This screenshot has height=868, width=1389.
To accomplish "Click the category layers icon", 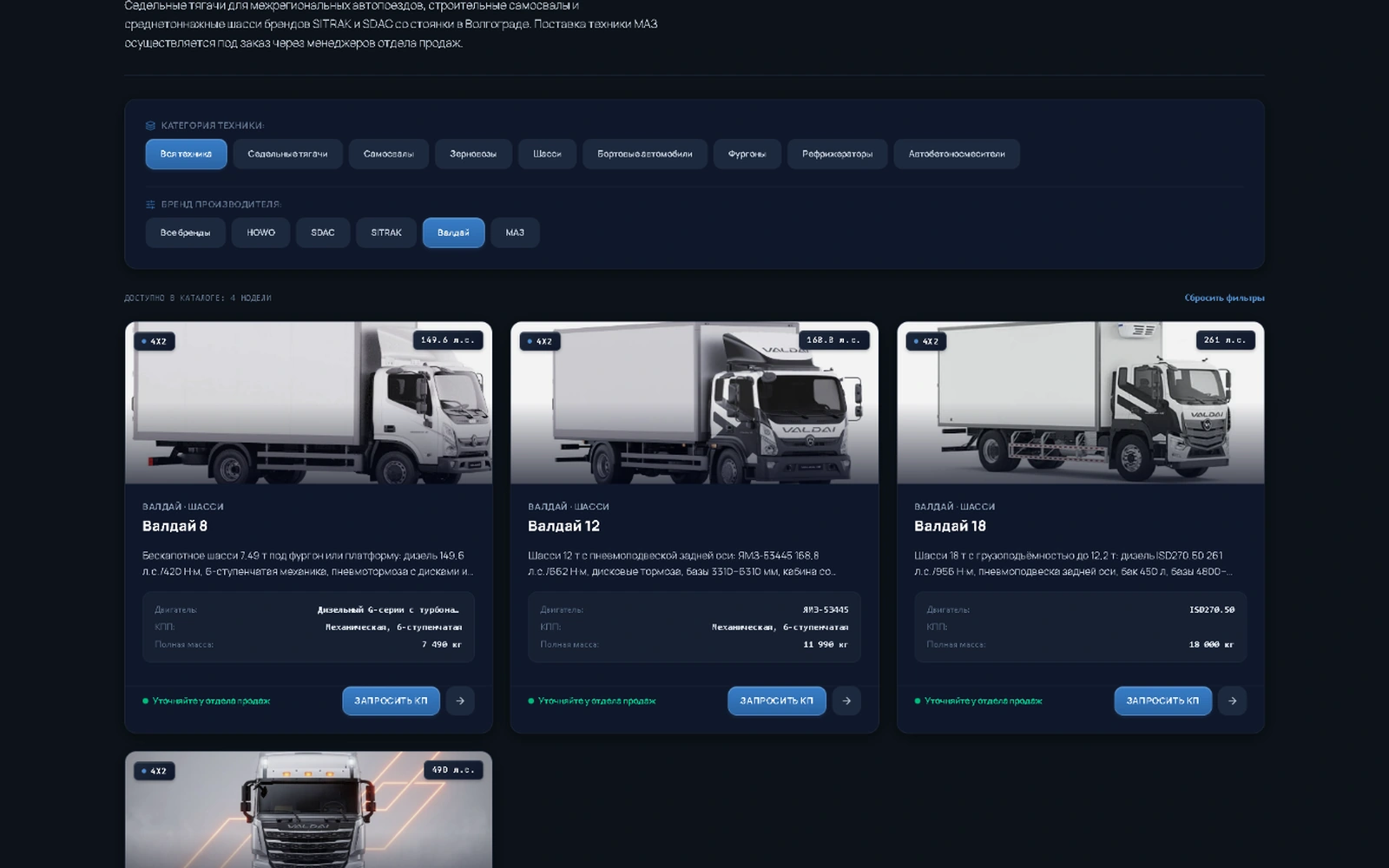I will tap(150, 126).
